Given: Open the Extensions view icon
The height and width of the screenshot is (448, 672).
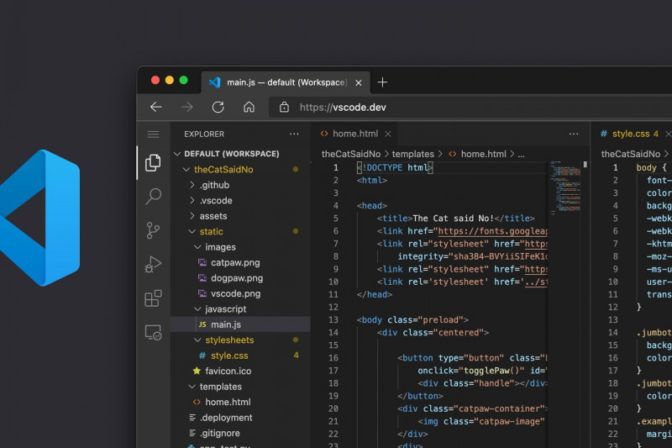Looking at the screenshot, I should tap(153, 298).
